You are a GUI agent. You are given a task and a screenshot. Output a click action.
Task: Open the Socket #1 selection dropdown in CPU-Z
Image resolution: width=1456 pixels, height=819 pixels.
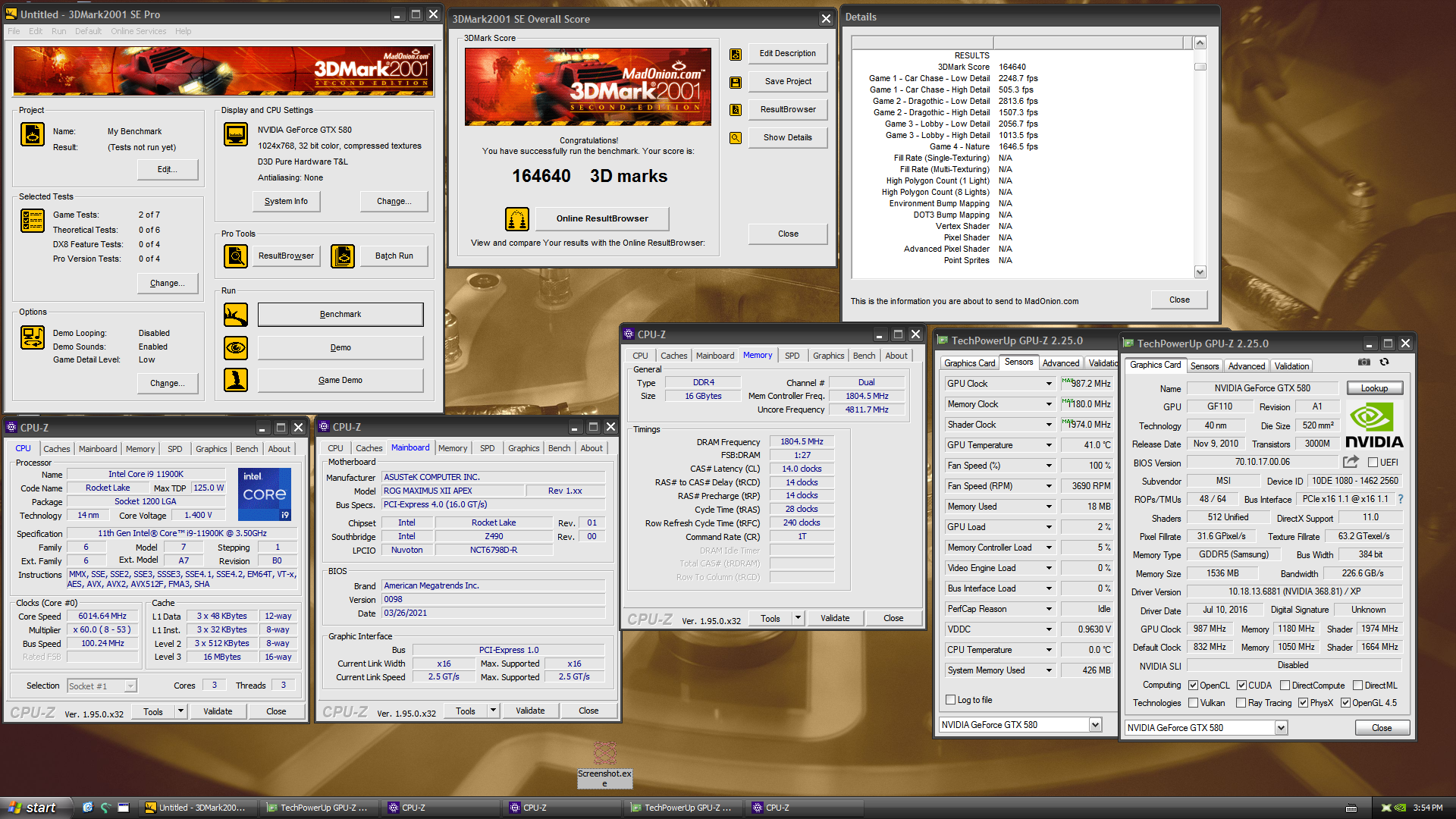[130, 686]
